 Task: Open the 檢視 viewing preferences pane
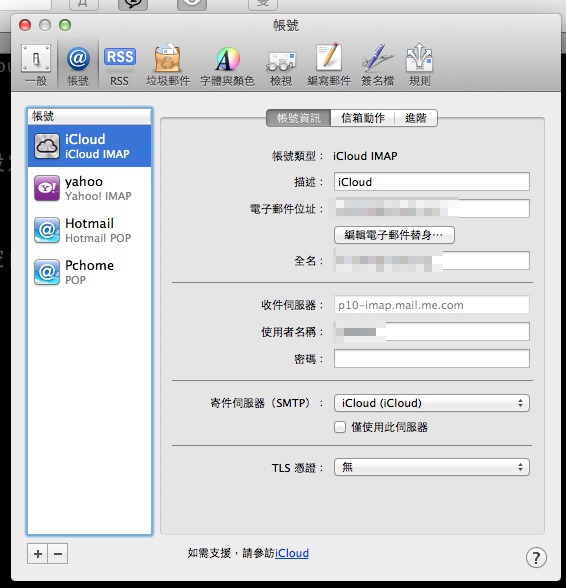click(281, 65)
